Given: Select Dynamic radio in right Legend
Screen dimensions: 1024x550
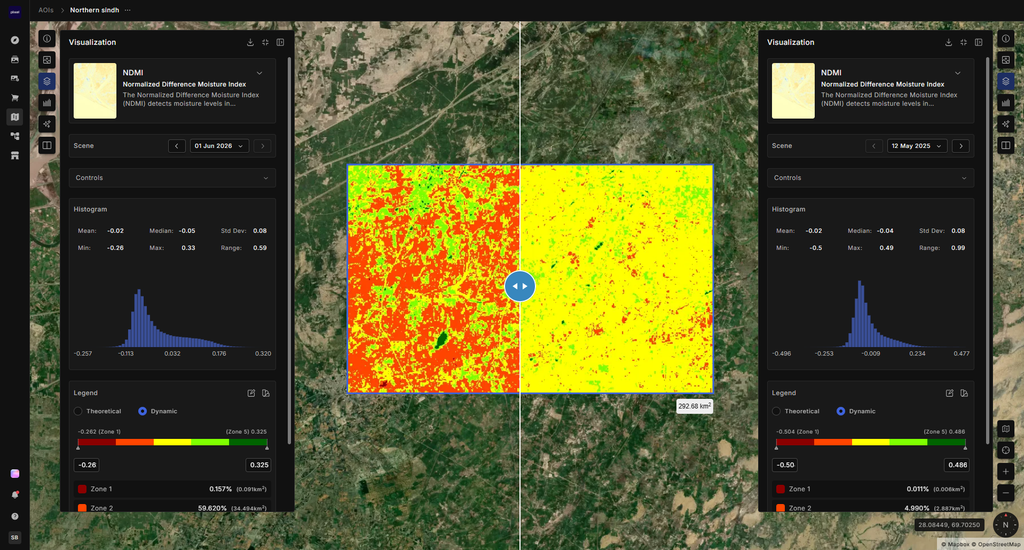Looking at the screenshot, I should 840,412.
